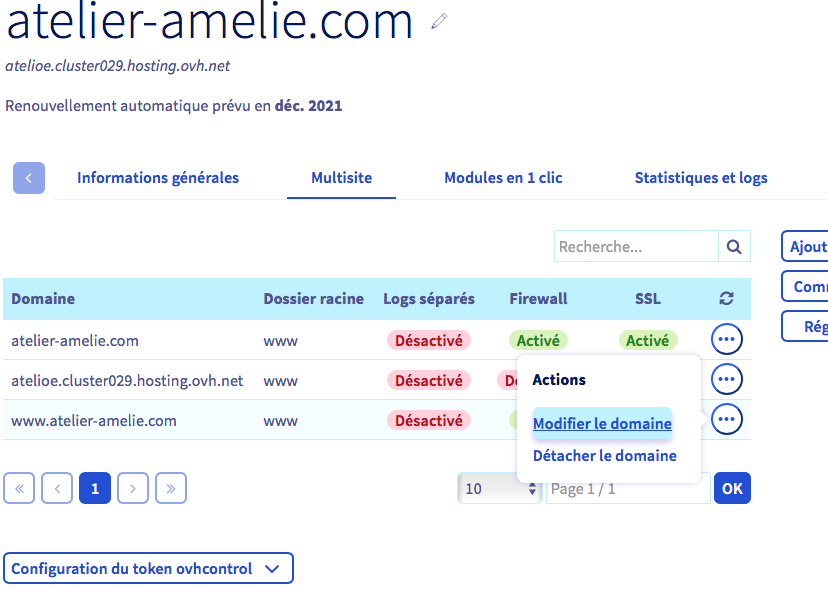Go to the next page of results

point(133,488)
